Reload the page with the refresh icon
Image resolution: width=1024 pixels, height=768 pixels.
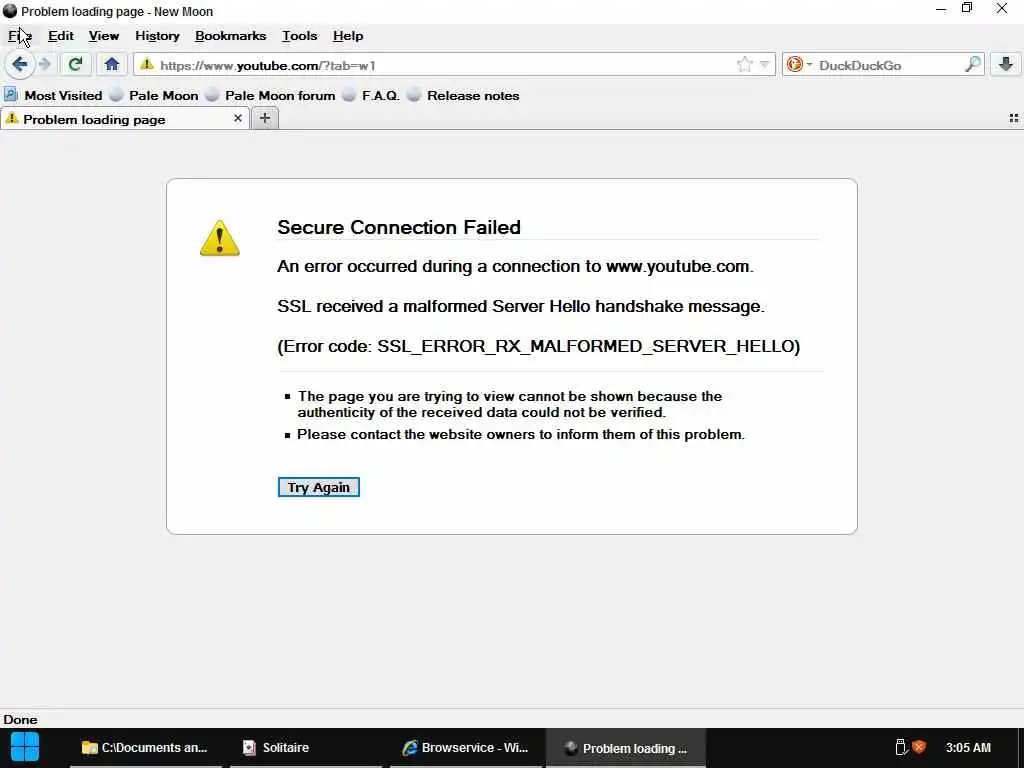(75, 64)
